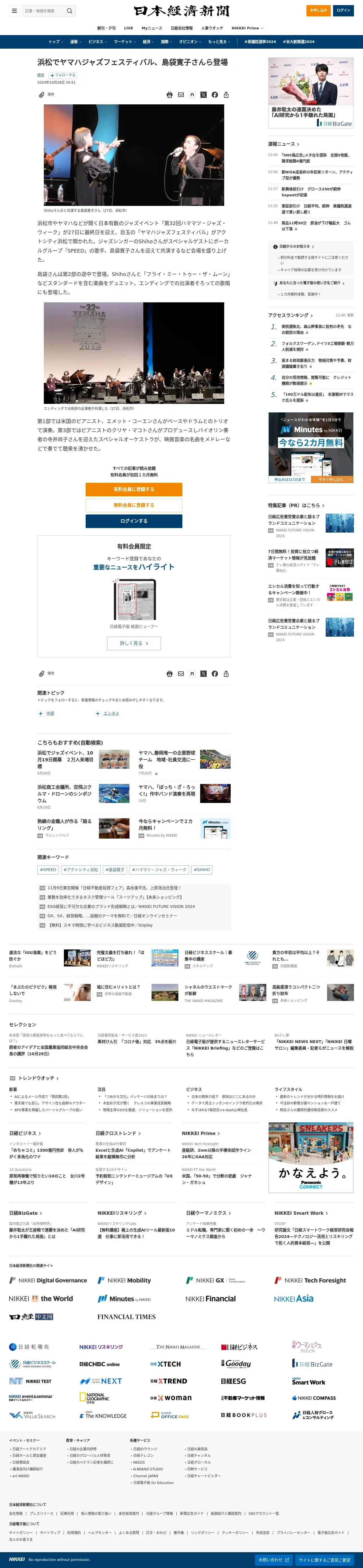363x1568 pixels.
Task: Click the 詳しく見る button
Action: (134, 643)
